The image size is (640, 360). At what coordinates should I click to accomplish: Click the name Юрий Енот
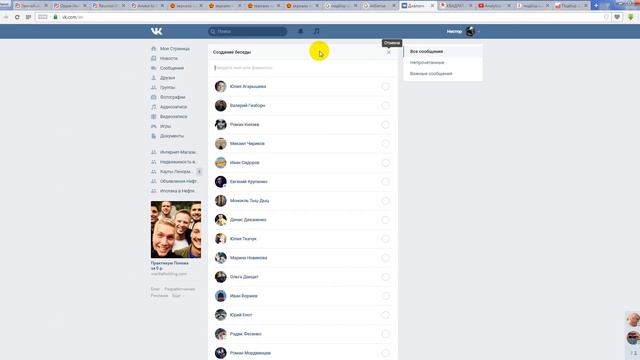[x=241, y=315]
